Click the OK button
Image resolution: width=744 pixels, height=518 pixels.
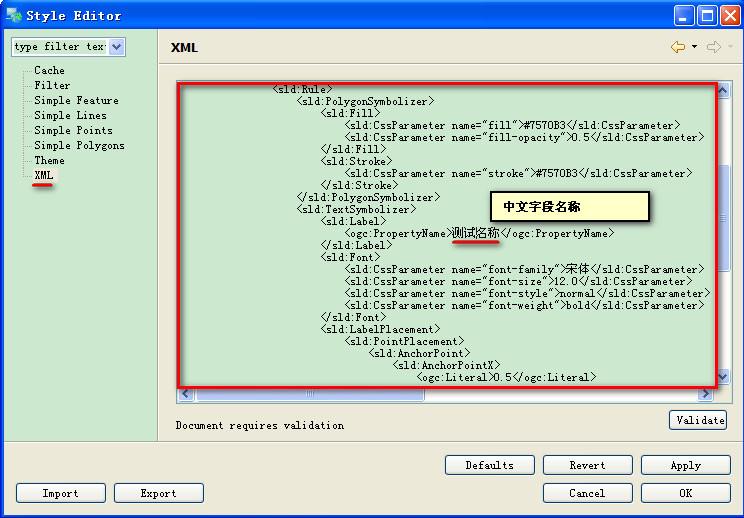point(686,493)
